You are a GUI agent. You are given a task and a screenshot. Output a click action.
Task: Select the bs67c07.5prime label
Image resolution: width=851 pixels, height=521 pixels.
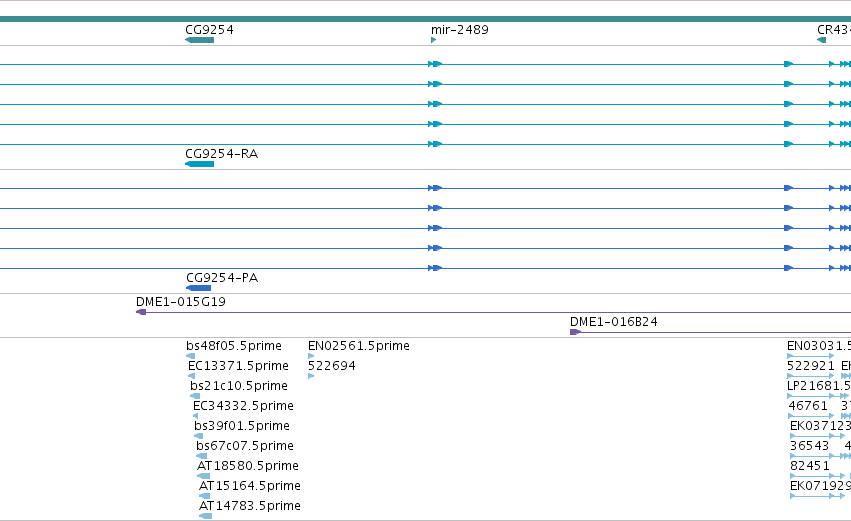[245, 446]
